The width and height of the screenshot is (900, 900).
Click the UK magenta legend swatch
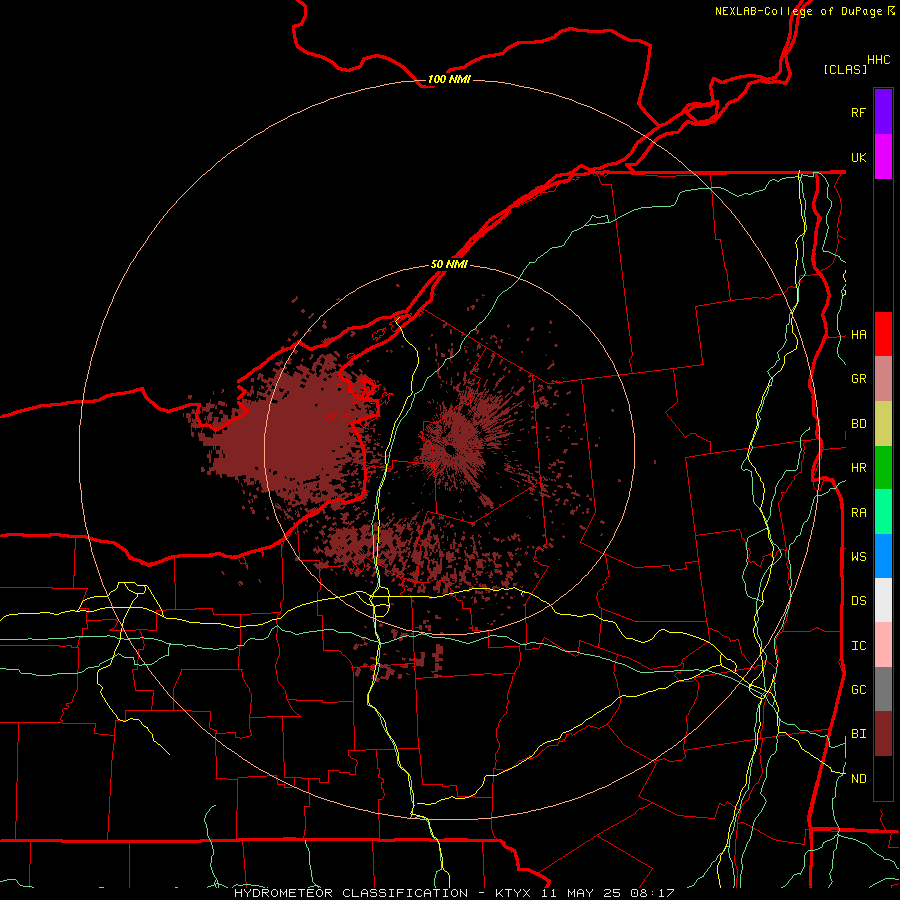(x=883, y=157)
